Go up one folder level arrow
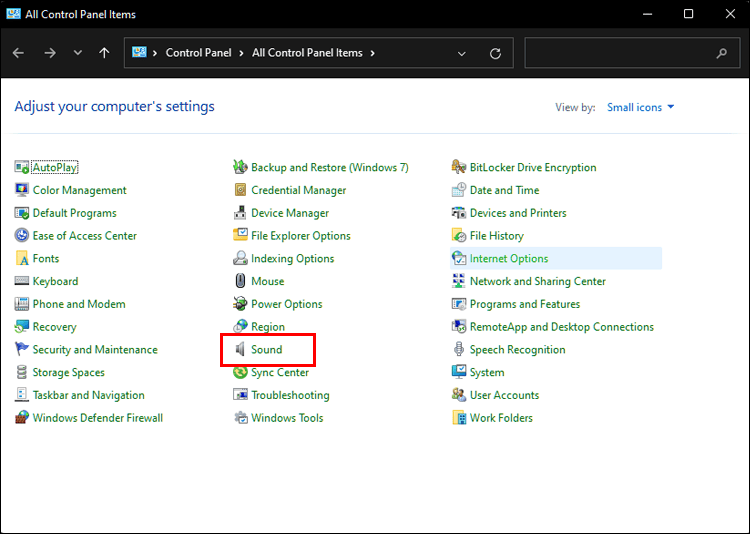 coord(104,53)
